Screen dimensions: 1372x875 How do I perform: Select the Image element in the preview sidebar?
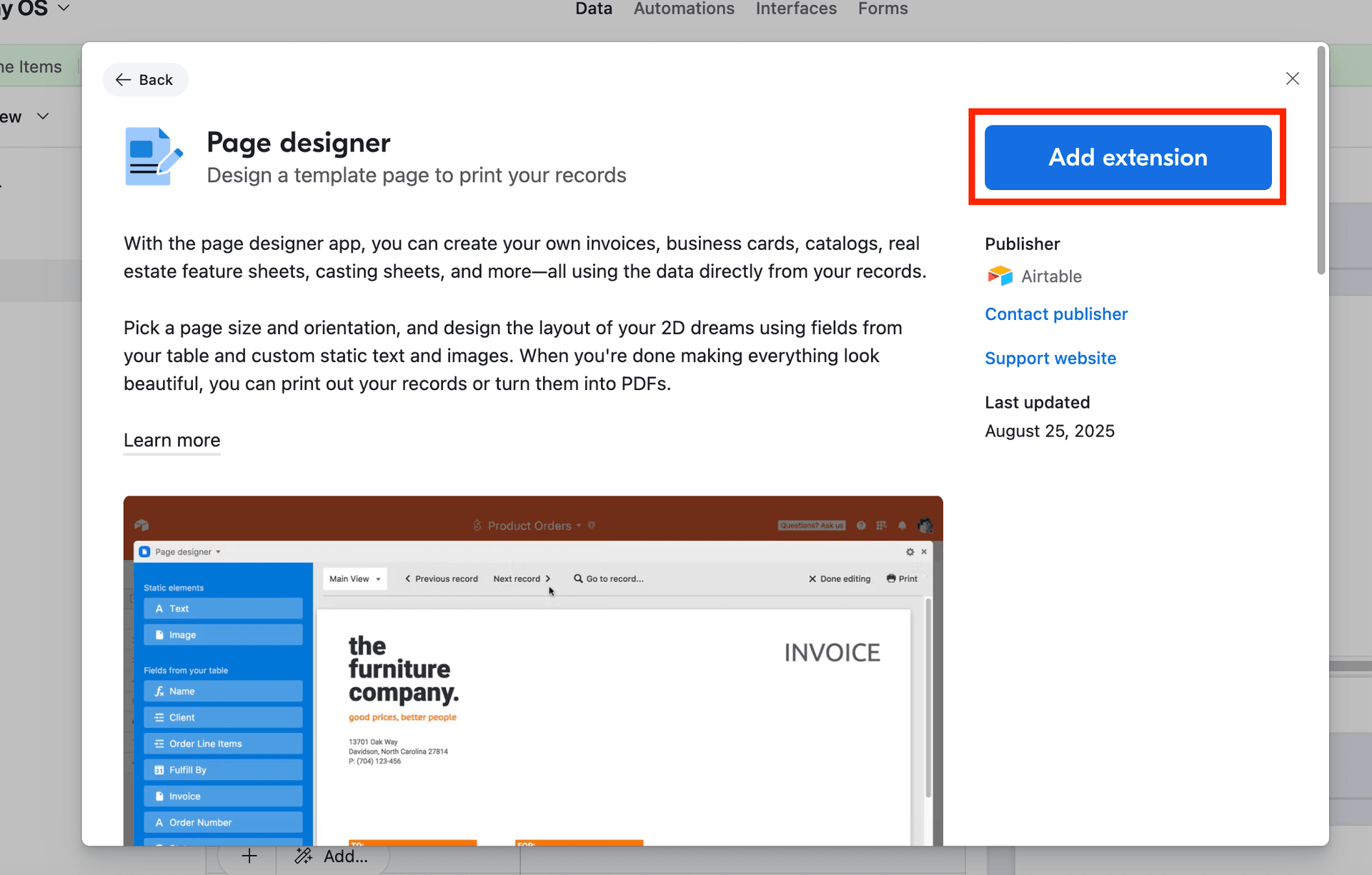222,634
